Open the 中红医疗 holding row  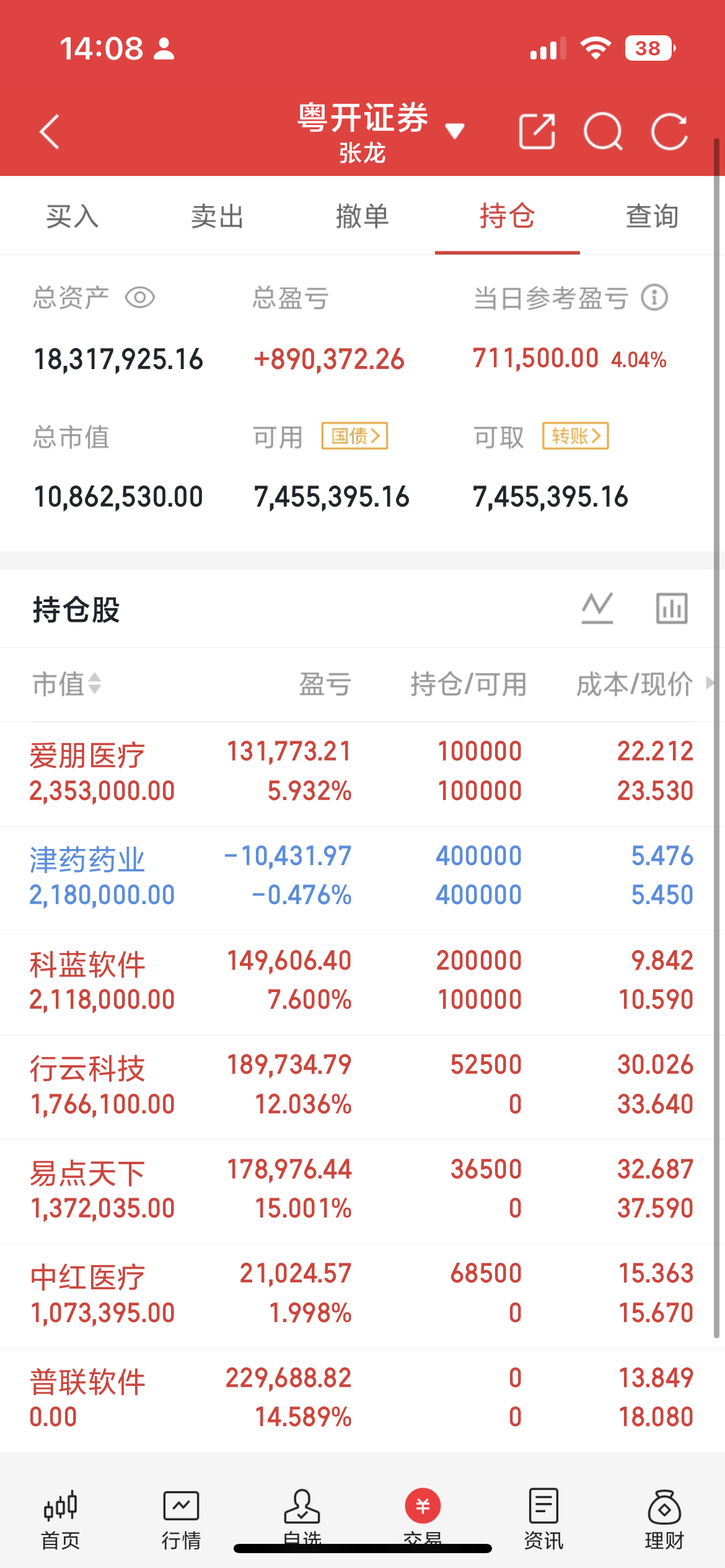362,1296
